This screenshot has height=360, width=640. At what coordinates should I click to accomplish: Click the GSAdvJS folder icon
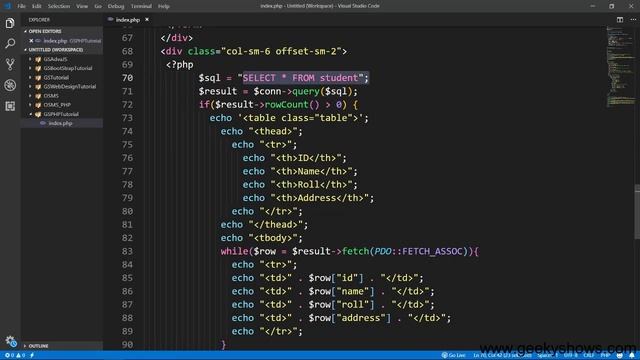pyautogui.click(x=38, y=59)
